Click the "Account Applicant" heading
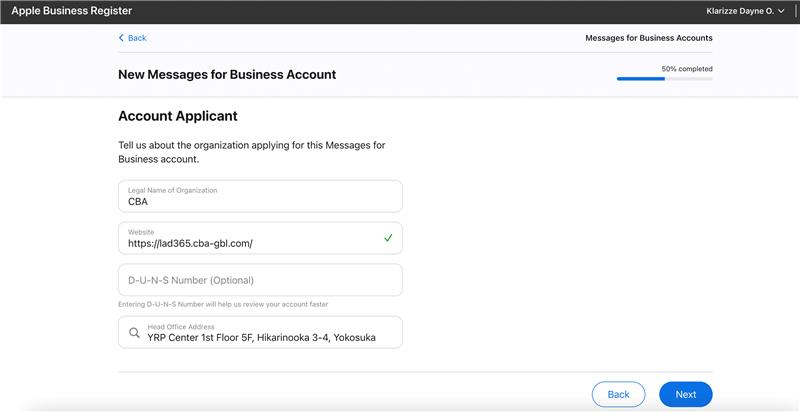This screenshot has width=800, height=412. tap(178, 116)
